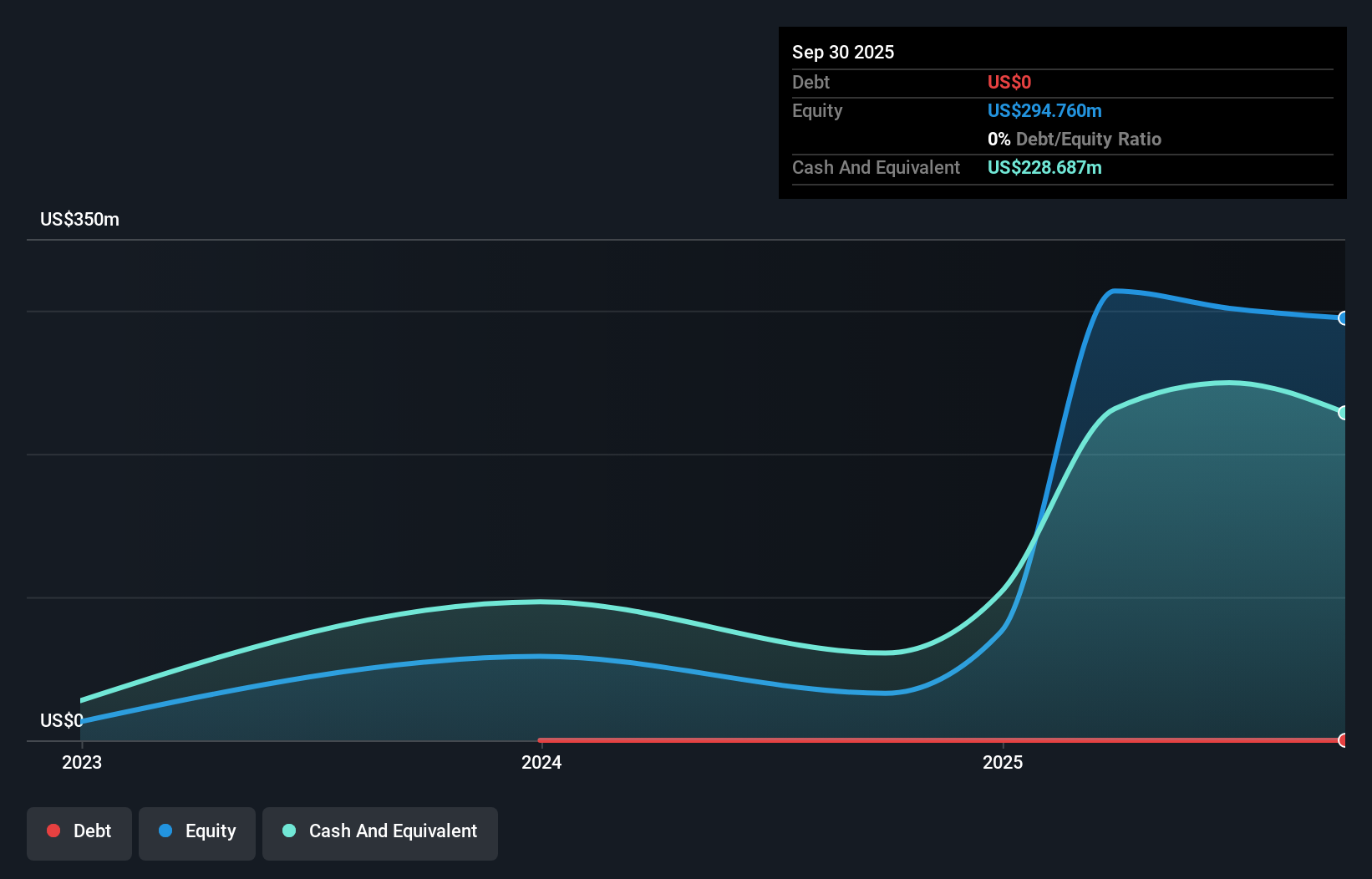Click the Sep 30 2025 tooltip date
Screen dimensions: 1372x879
coord(843,52)
